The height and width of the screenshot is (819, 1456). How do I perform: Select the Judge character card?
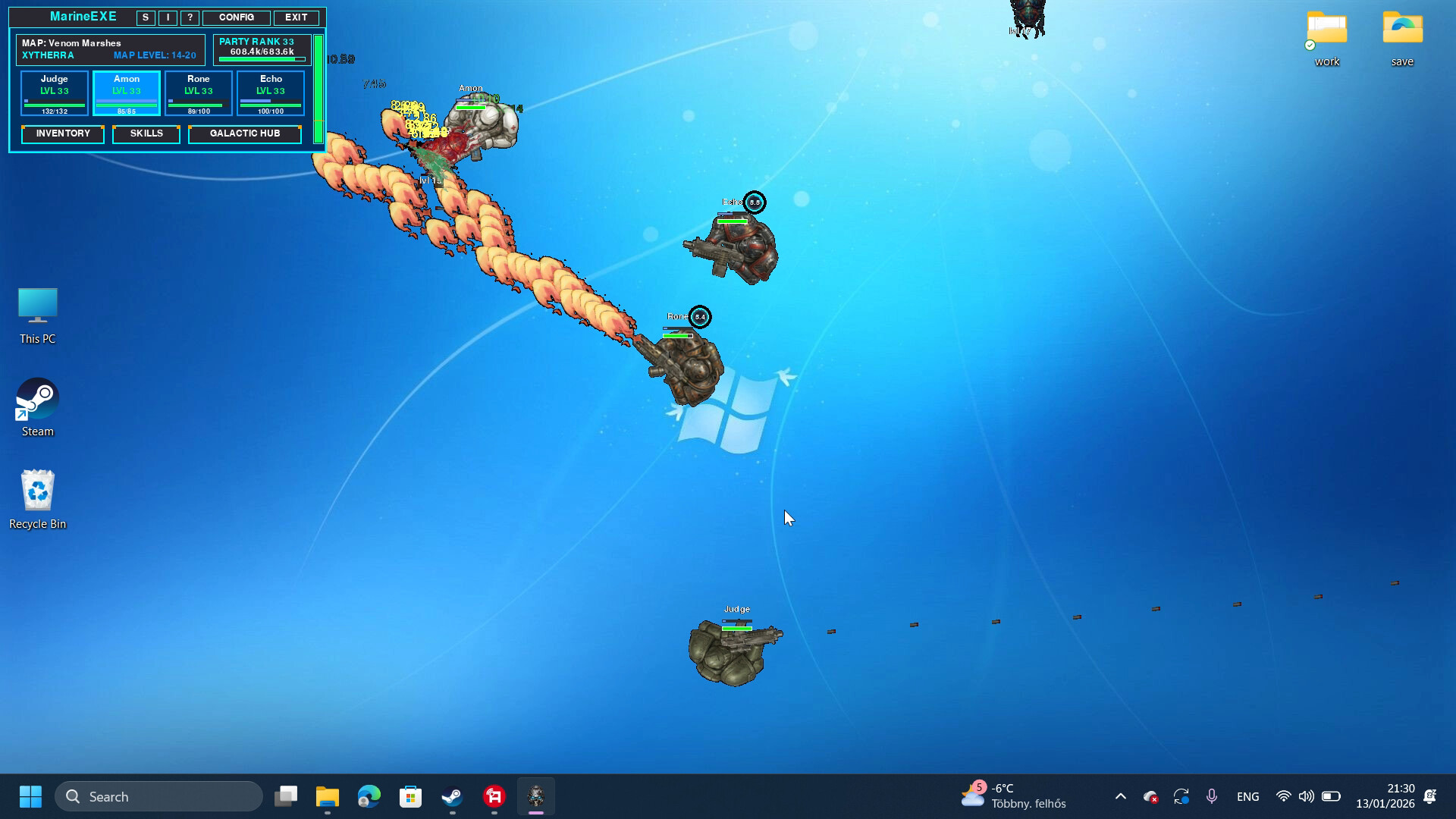pos(54,92)
